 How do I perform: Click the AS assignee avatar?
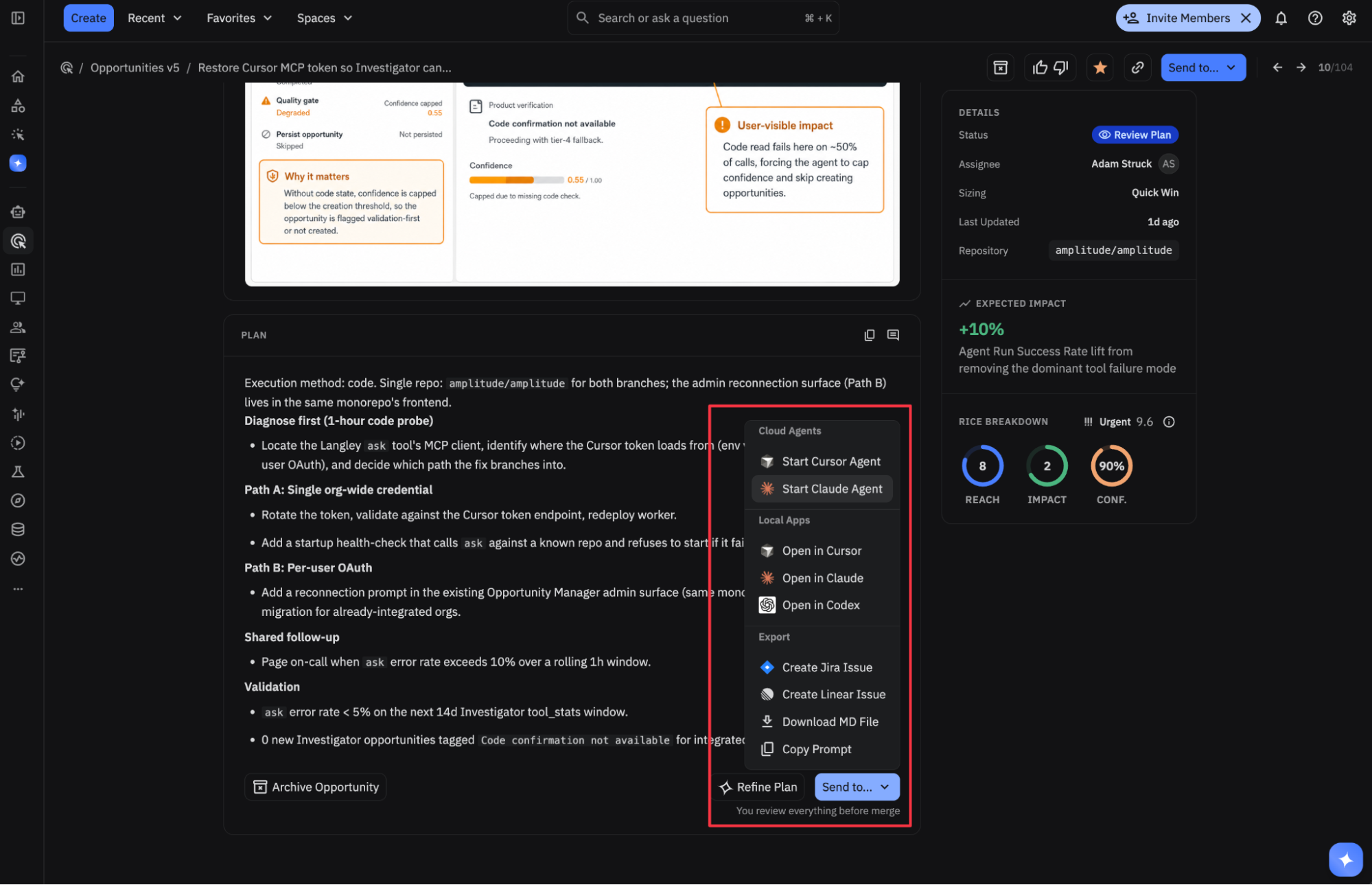1169,163
